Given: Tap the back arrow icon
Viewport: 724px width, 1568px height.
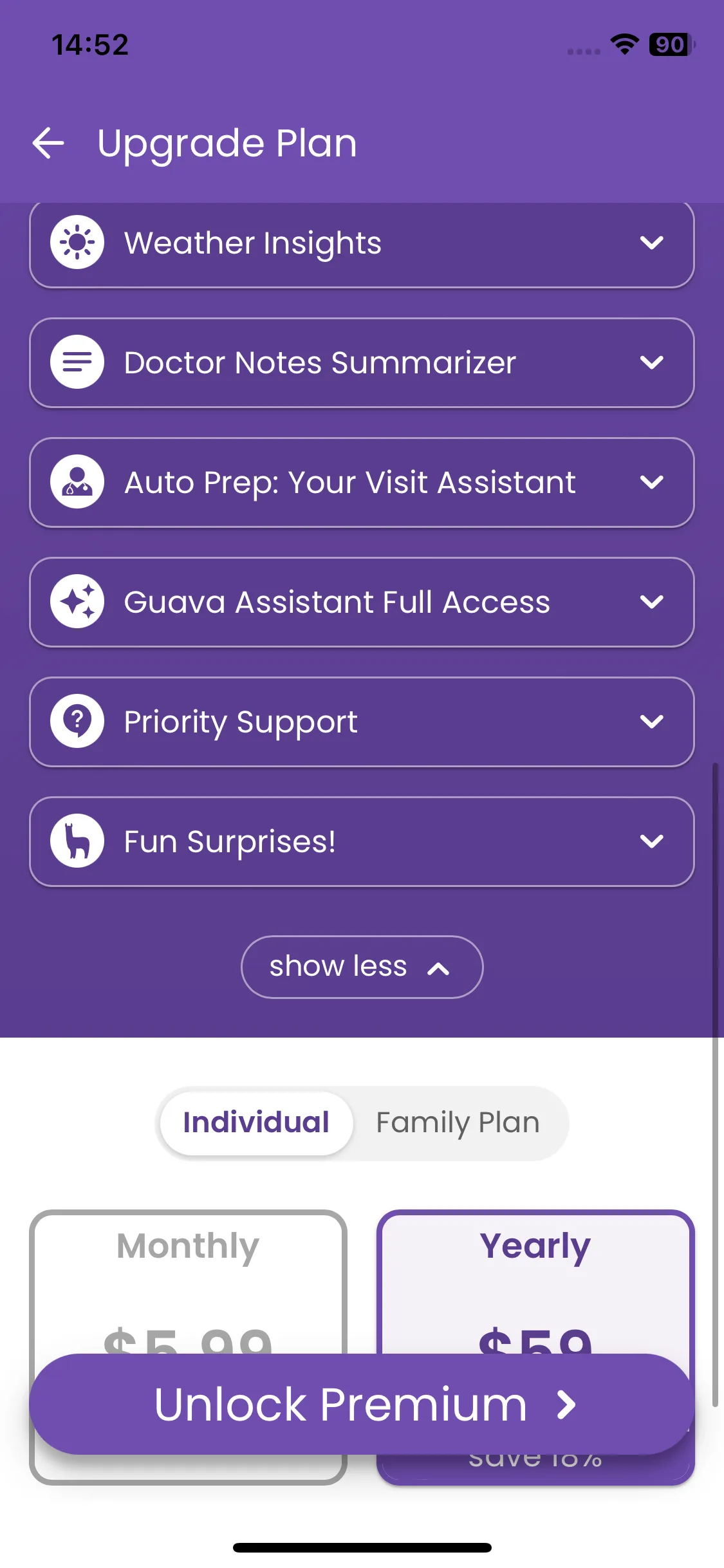Looking at the screenshot, I should point(49,143).
